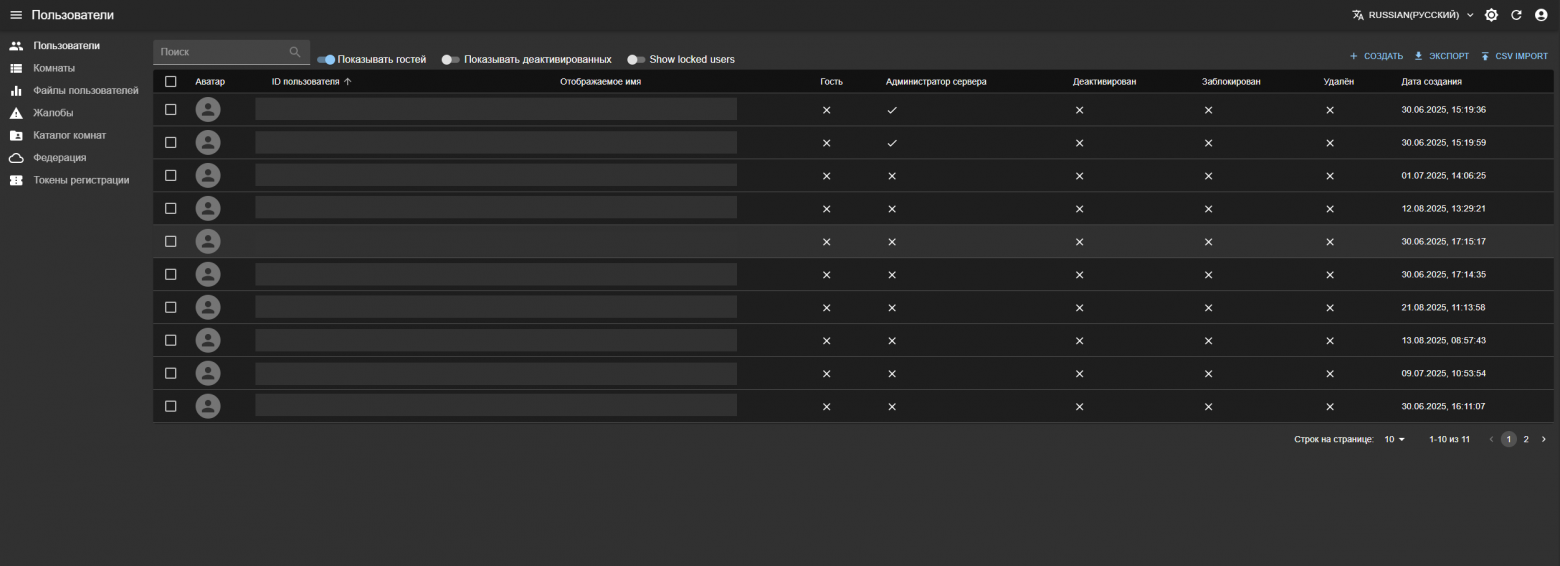This screenshot has width=1560, height=566.
Task: Click the Users sidebar people icon
Action: (16, 46)
